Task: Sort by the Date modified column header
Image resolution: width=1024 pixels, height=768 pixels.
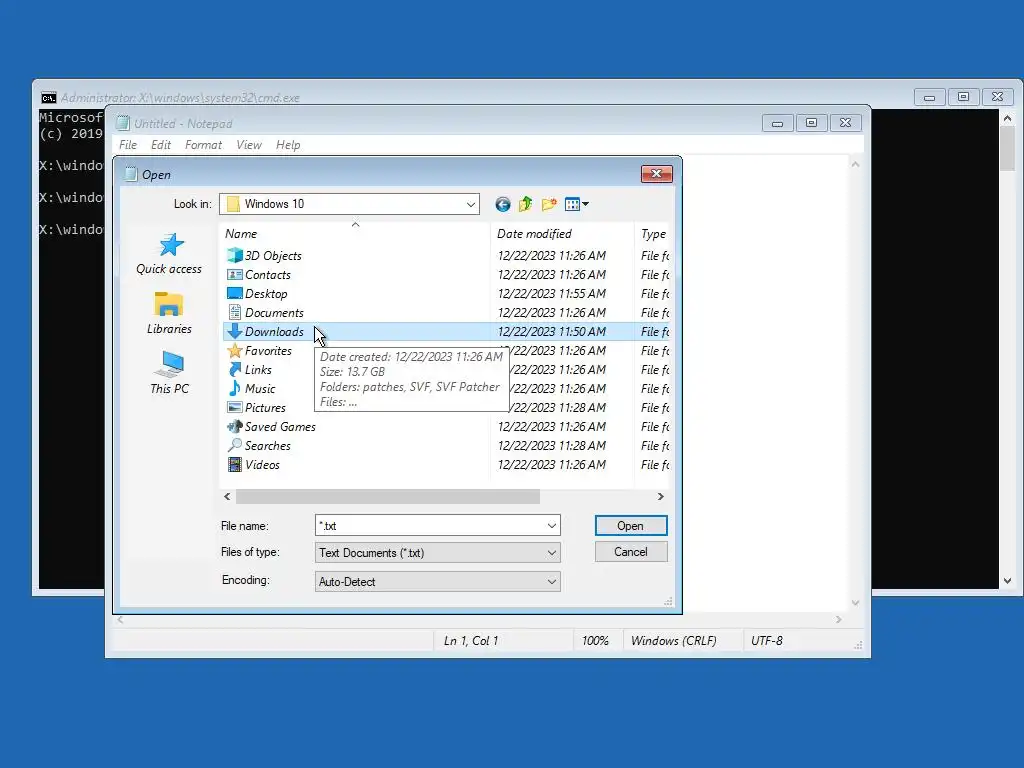Action: coord(562,233)
